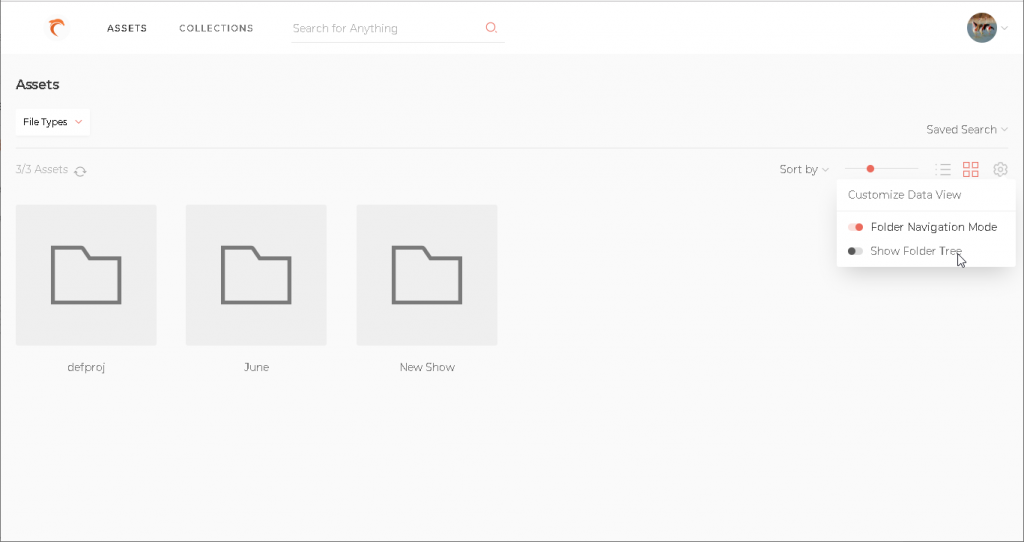The image size is (1024, 542).
Task: Refresh the assets count
Action: click(80, 171)
